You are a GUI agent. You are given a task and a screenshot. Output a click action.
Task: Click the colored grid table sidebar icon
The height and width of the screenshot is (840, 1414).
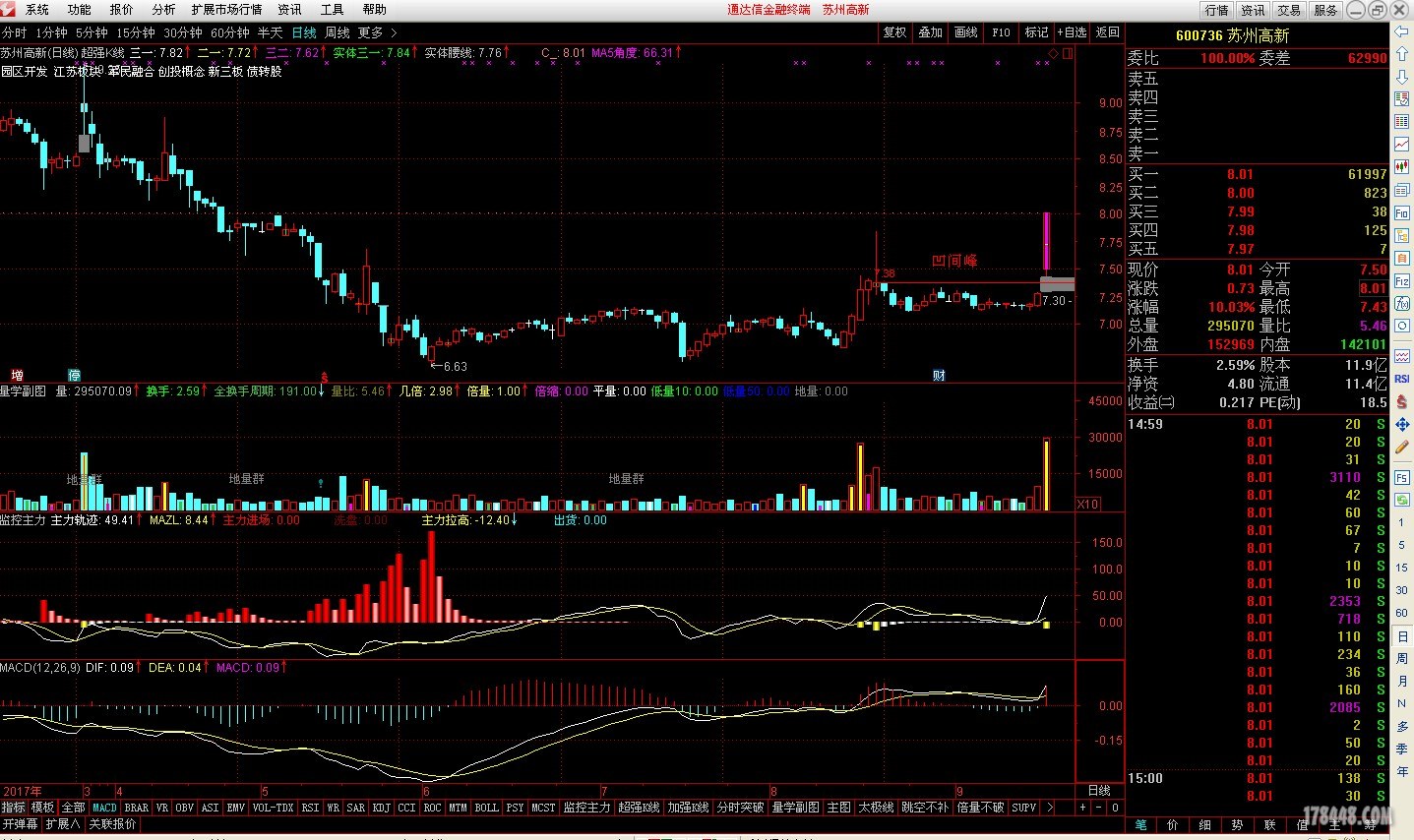click(x=1402, y=122)
